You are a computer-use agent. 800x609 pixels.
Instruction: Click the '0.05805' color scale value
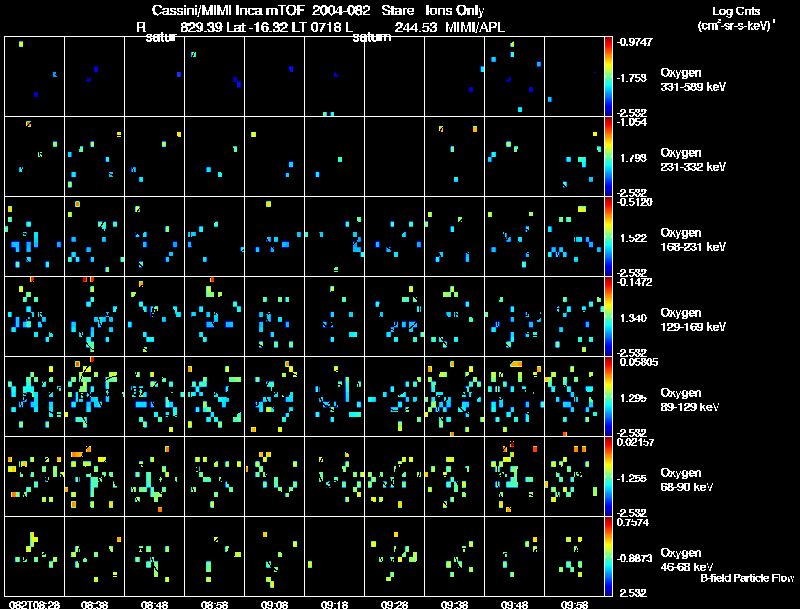[638, 362]
